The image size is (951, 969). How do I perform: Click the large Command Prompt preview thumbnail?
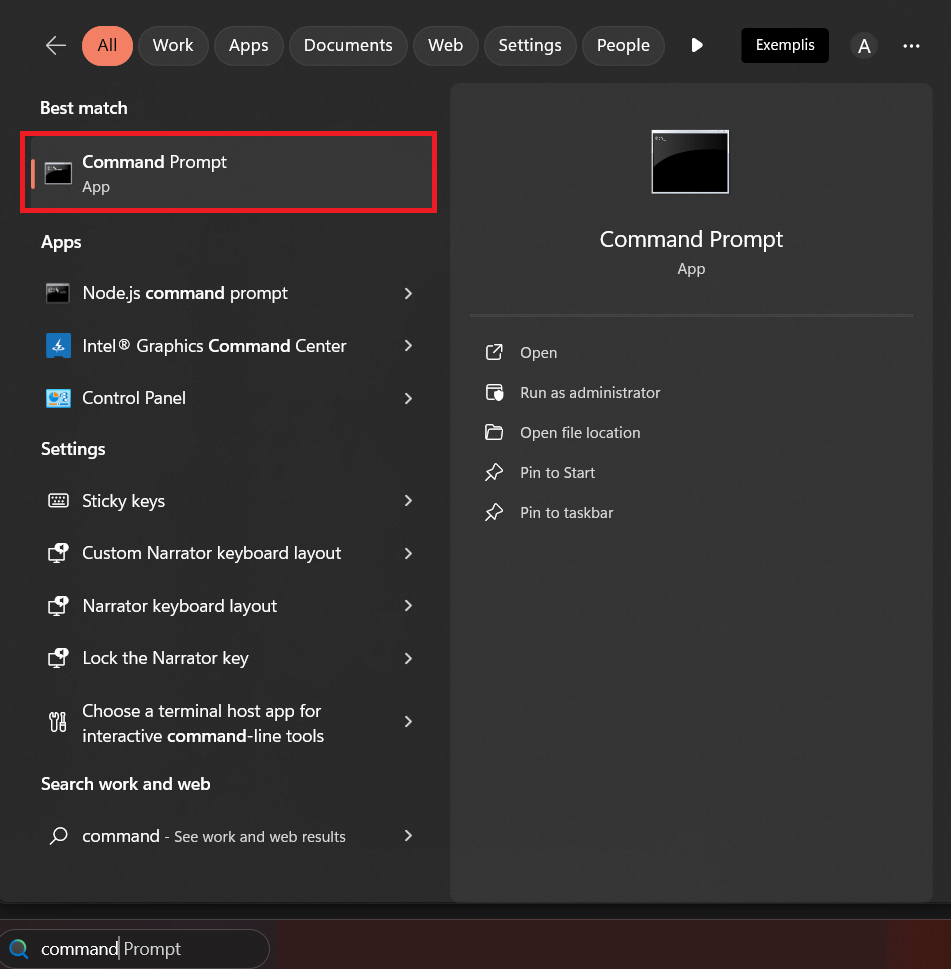coord(690,162)
